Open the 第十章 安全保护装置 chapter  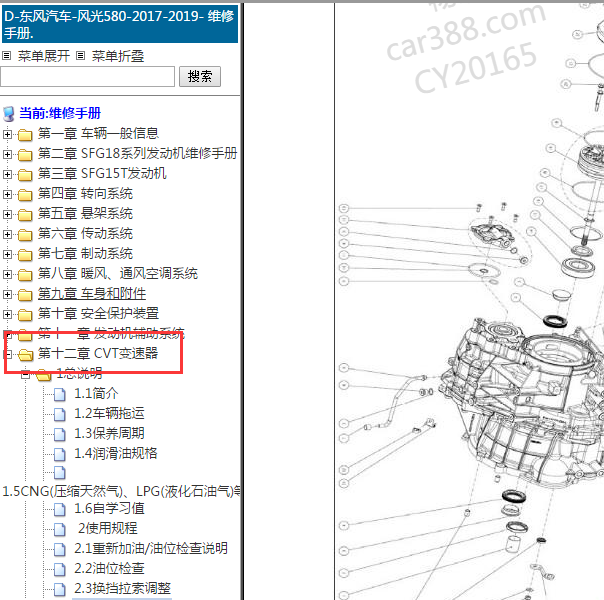tap(98, 314)
